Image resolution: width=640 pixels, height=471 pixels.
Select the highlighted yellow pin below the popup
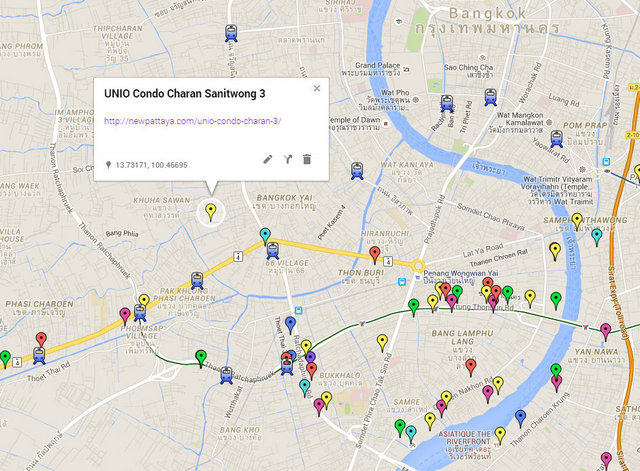[x=210, y=212]
